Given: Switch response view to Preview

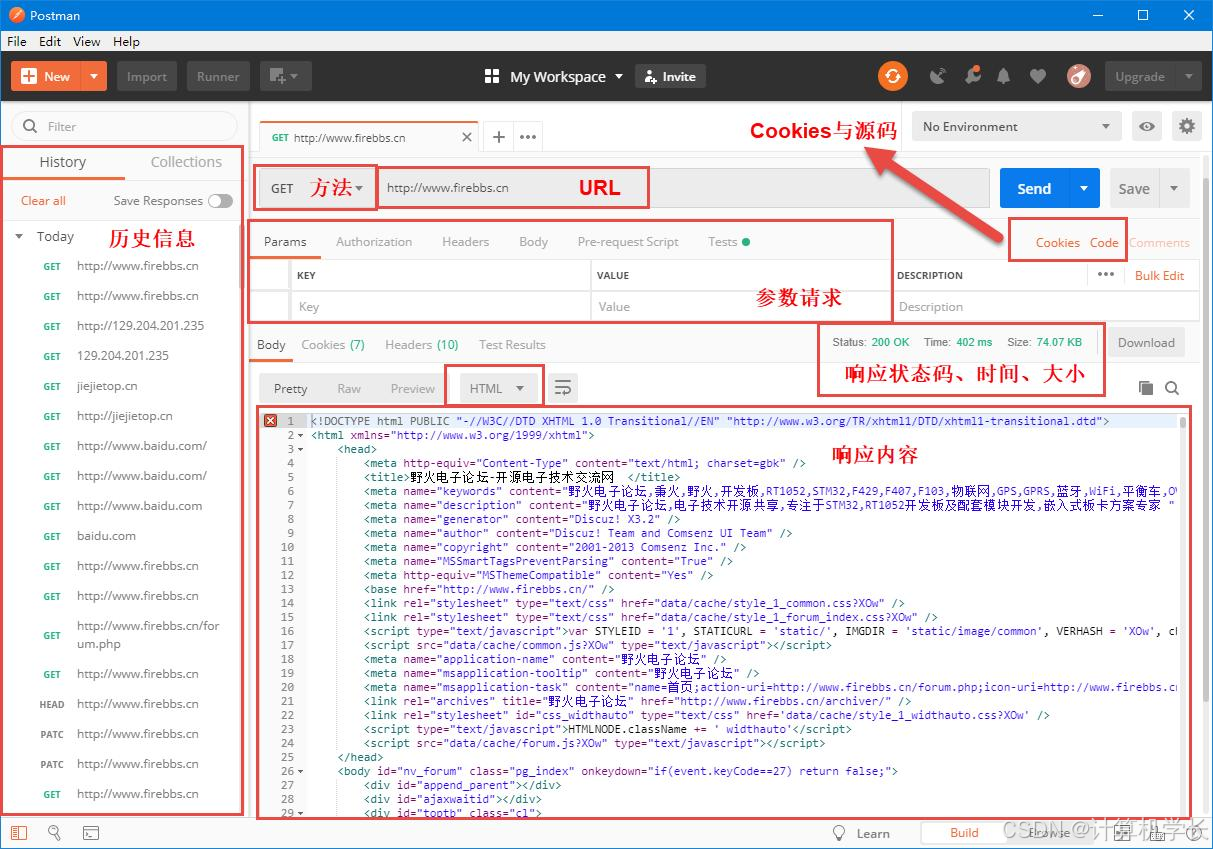Looking at the screenshot, I should (x=413, y=389).
